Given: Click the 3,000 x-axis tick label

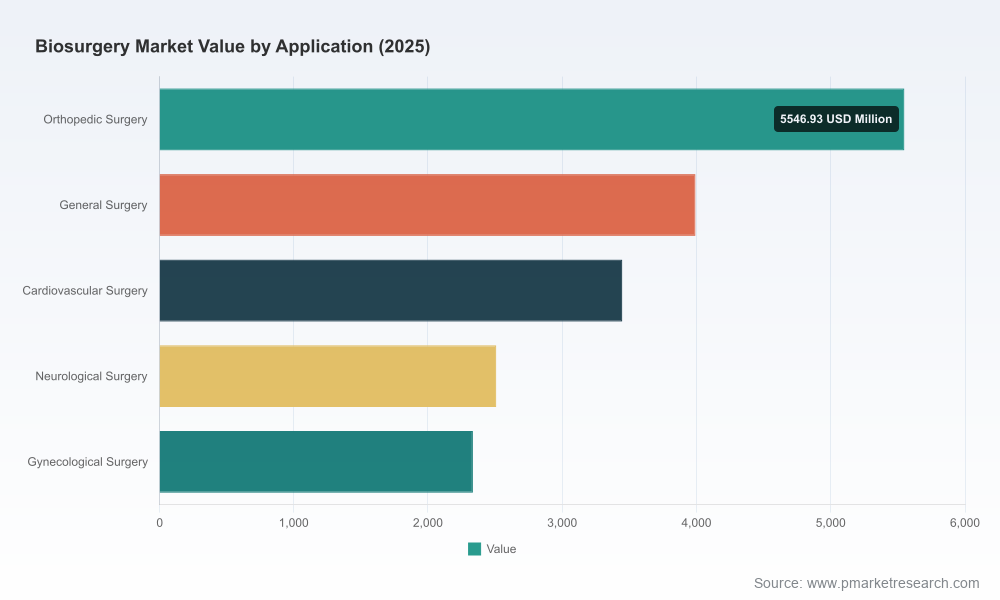Looking at the screenshot, I should (562, 523).
